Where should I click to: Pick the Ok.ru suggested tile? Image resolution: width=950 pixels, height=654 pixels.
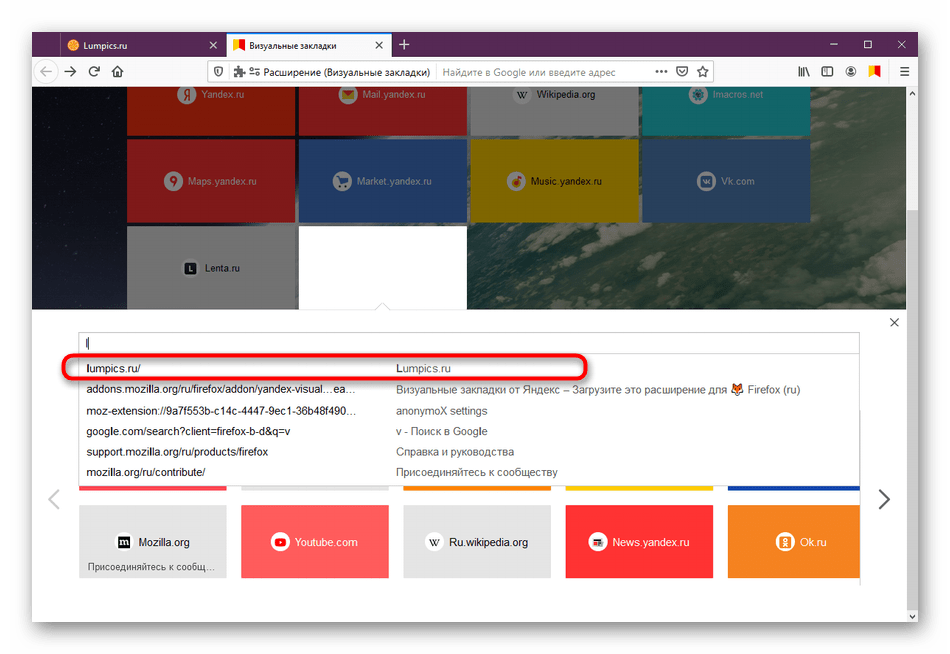[794, 542]
